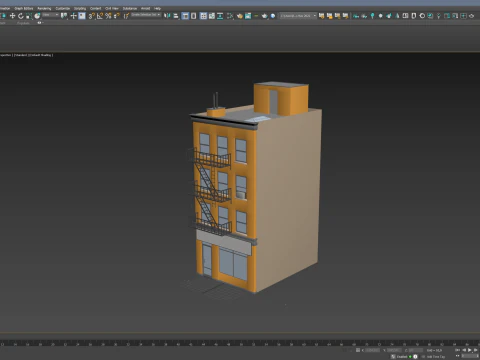Click the X coordinate field

pos(373,350)
